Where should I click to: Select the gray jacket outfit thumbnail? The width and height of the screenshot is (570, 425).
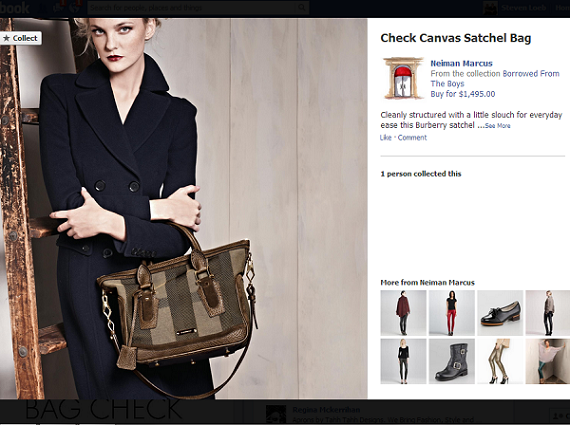tap(547, 313)
